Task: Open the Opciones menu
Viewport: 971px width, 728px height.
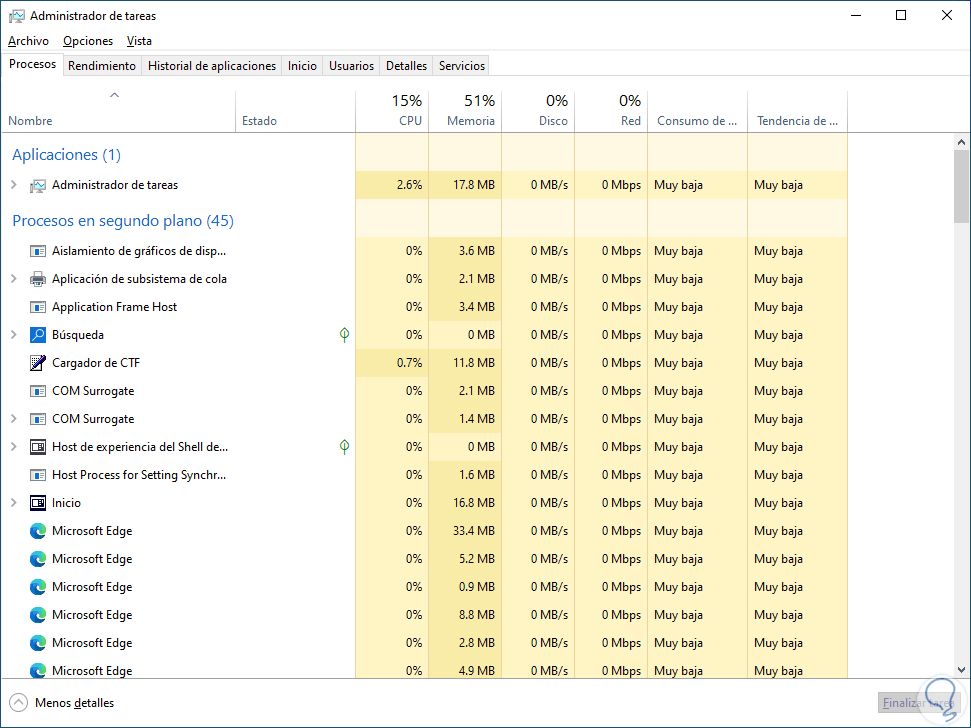Action: point(88,41)
